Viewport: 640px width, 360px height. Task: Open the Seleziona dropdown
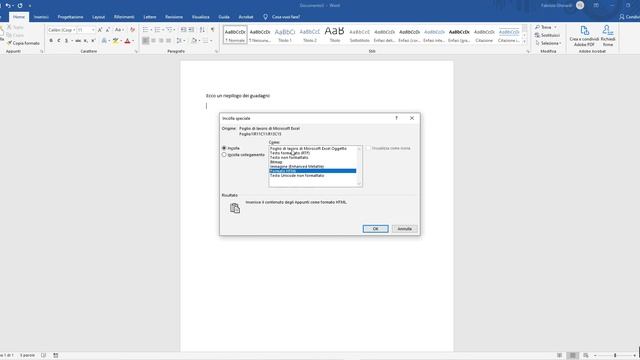(x=548, y=43)
